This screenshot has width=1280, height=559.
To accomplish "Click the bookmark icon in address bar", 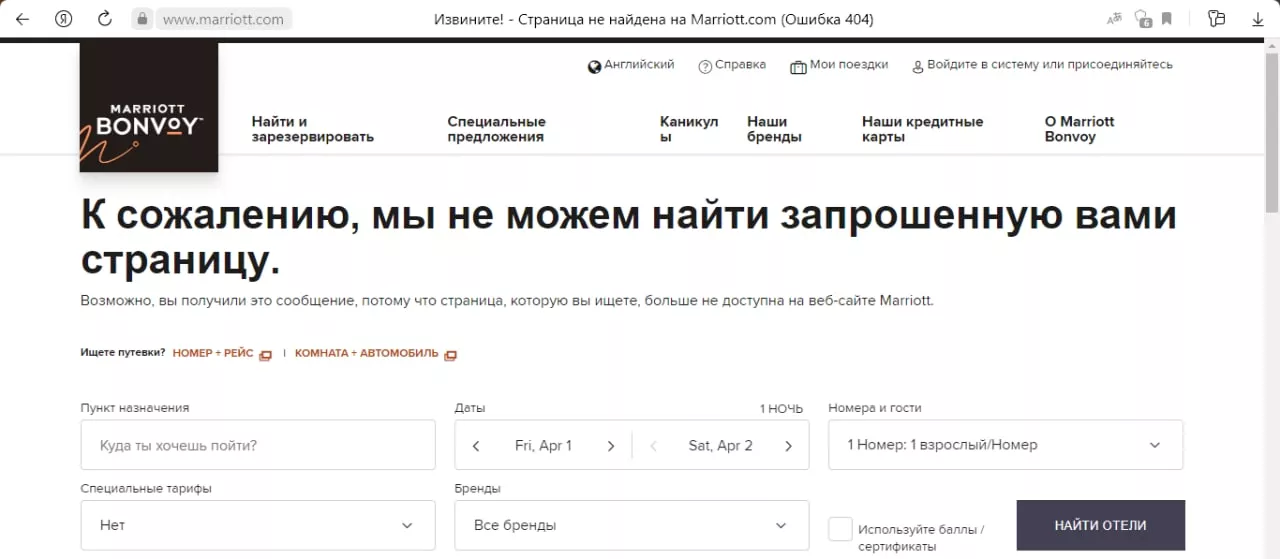I will point(1167,19).
